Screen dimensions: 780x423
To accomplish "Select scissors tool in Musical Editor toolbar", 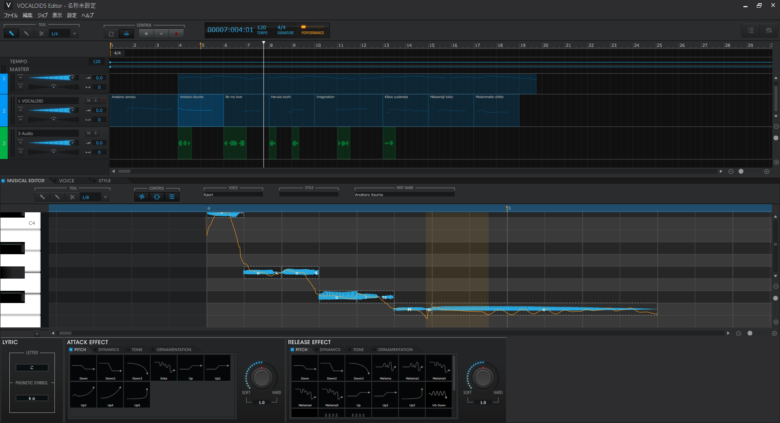I will pos(72,197).
